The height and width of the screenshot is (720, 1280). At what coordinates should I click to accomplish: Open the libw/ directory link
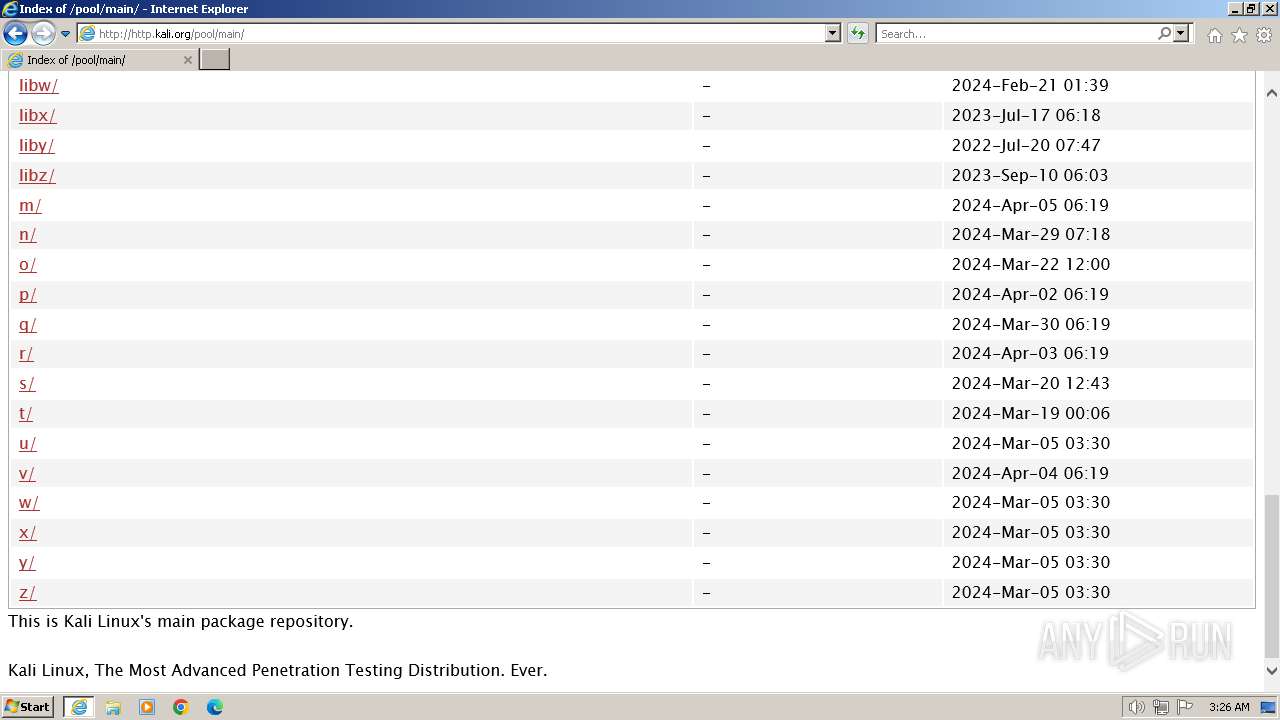tap(38, 85)
